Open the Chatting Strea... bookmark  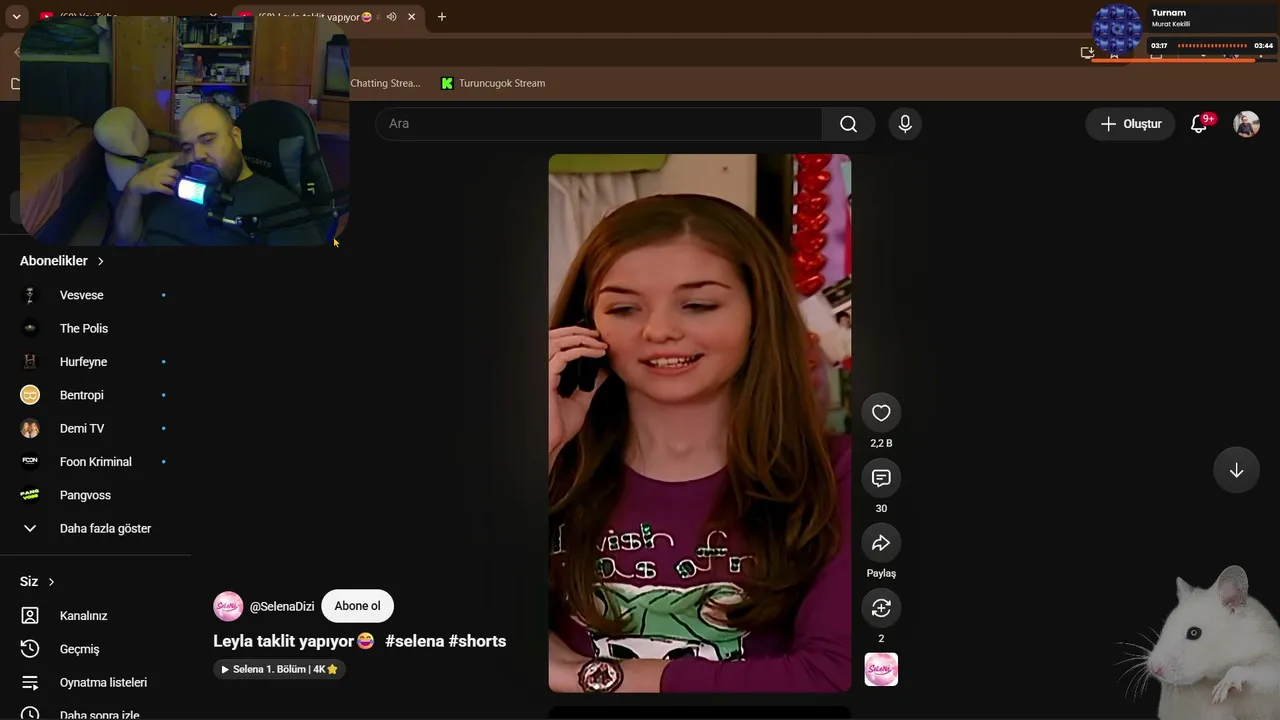point(385,83)
